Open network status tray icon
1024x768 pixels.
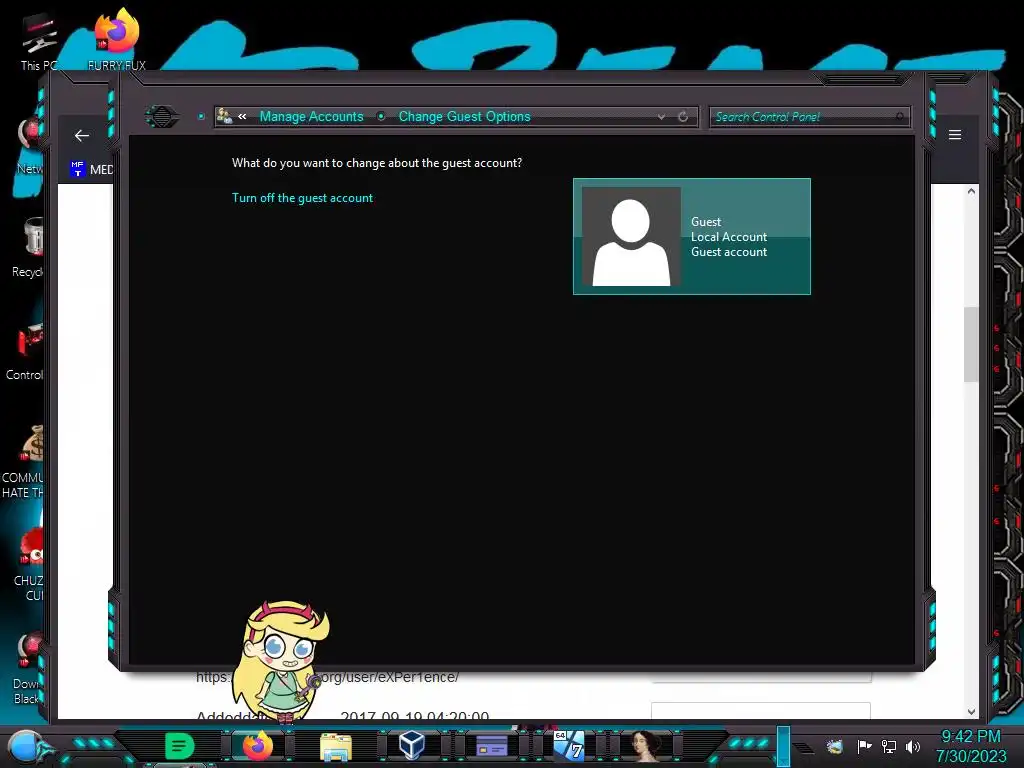coord(889,746)
